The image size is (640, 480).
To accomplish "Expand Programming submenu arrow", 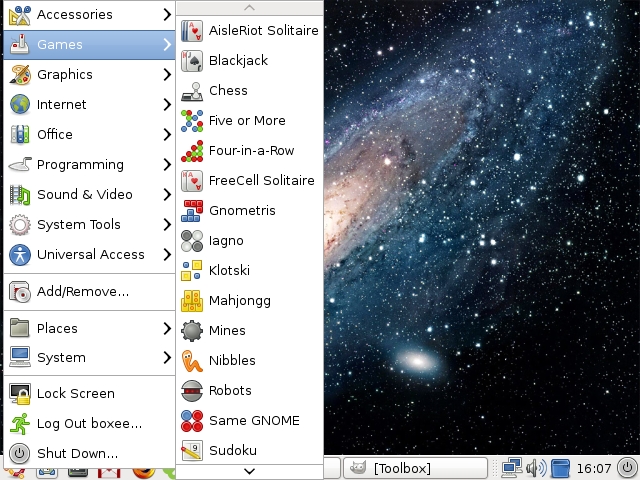I will (167, 164).
